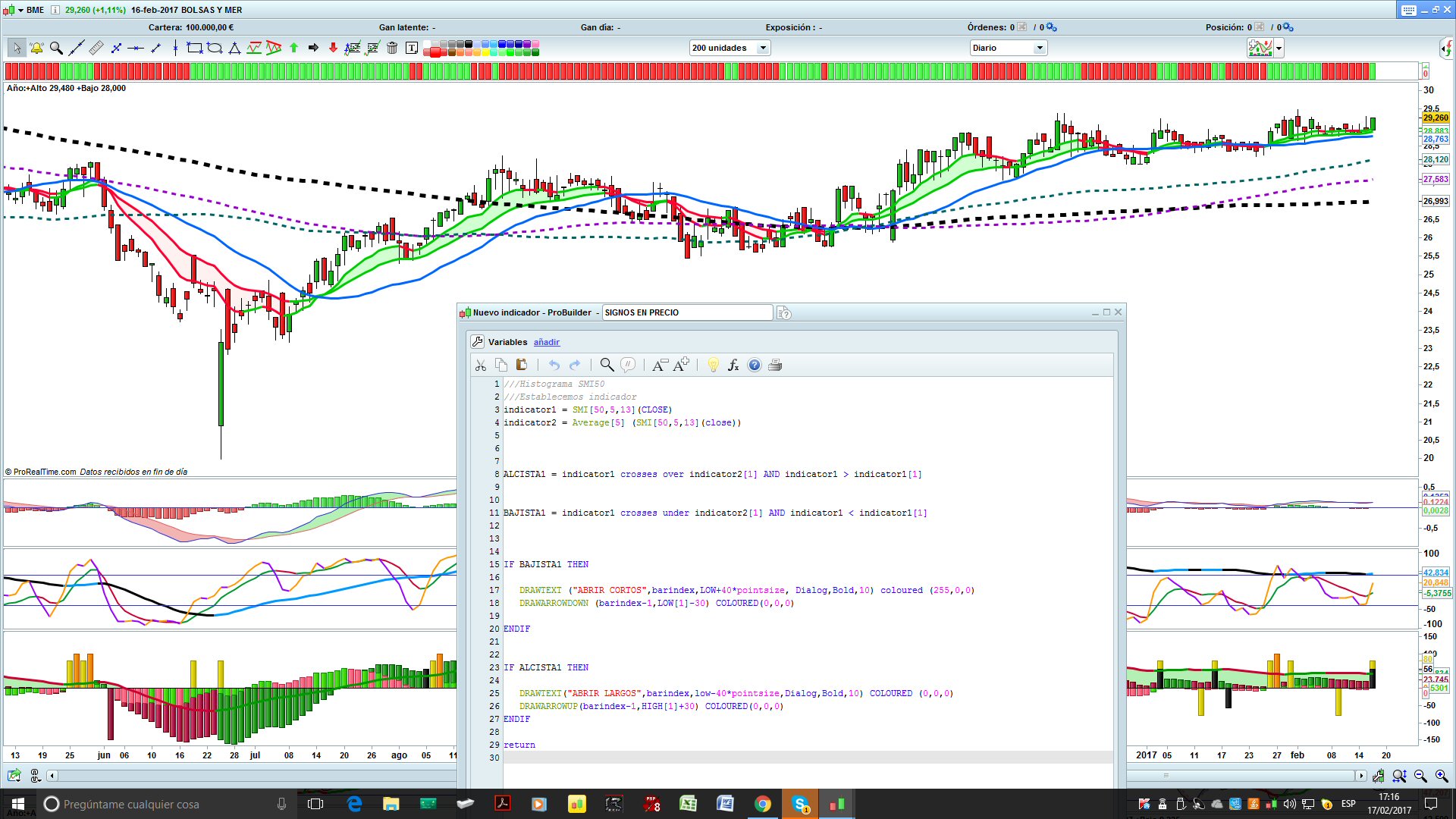Image resolution: width=1456 pixels, height=819 pixels.
Task: Click the añadir variables link
Action: (x=546, y=342)
